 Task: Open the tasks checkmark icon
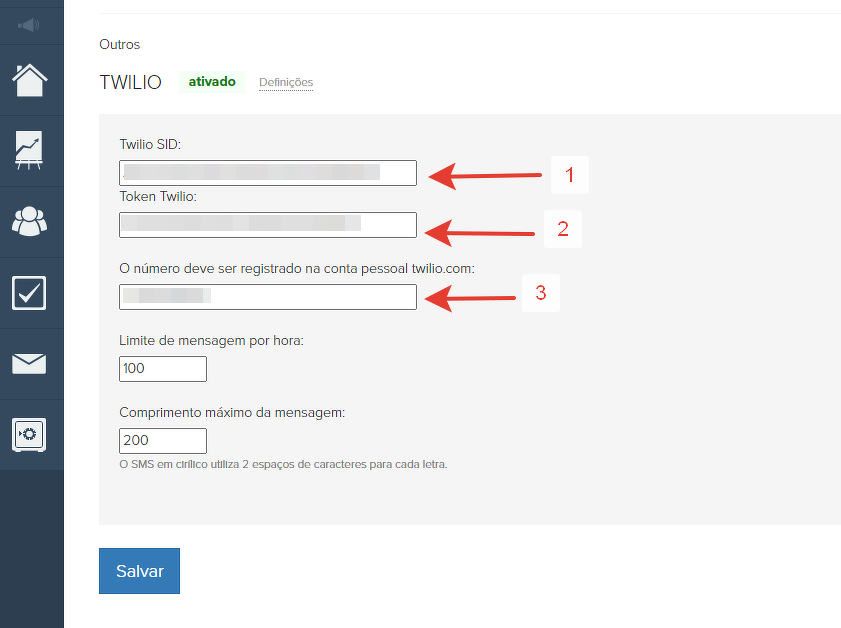pyautogui.click(x=30, y=292)
